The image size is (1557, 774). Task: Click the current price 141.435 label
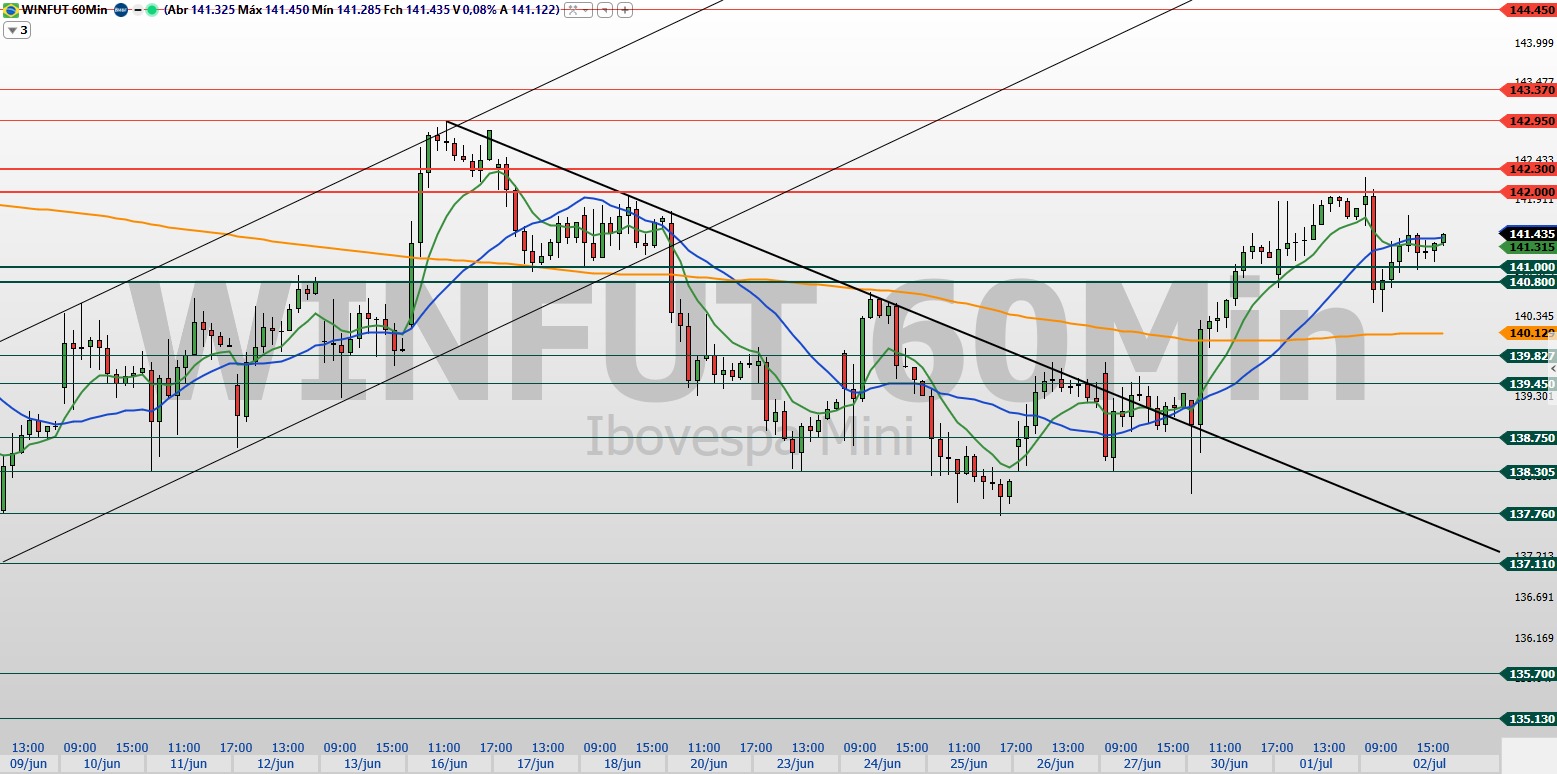coord(1530,233)
